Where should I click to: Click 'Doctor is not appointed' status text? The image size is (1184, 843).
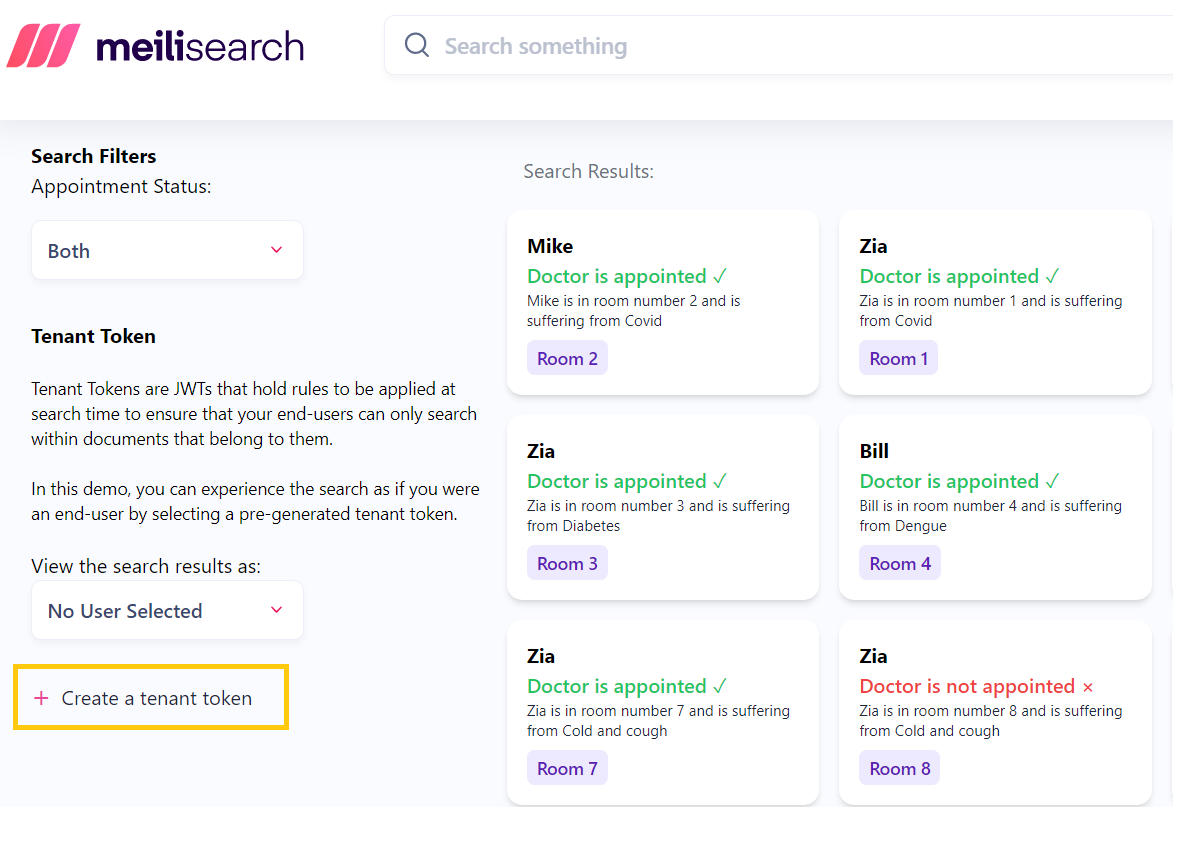pos(967,687)
